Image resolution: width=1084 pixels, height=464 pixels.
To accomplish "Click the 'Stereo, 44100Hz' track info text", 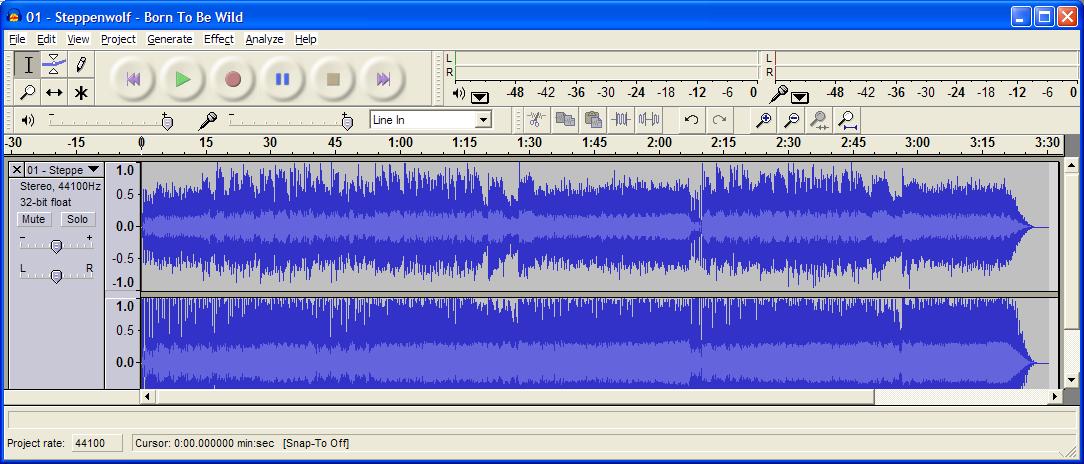I will 60,186.
